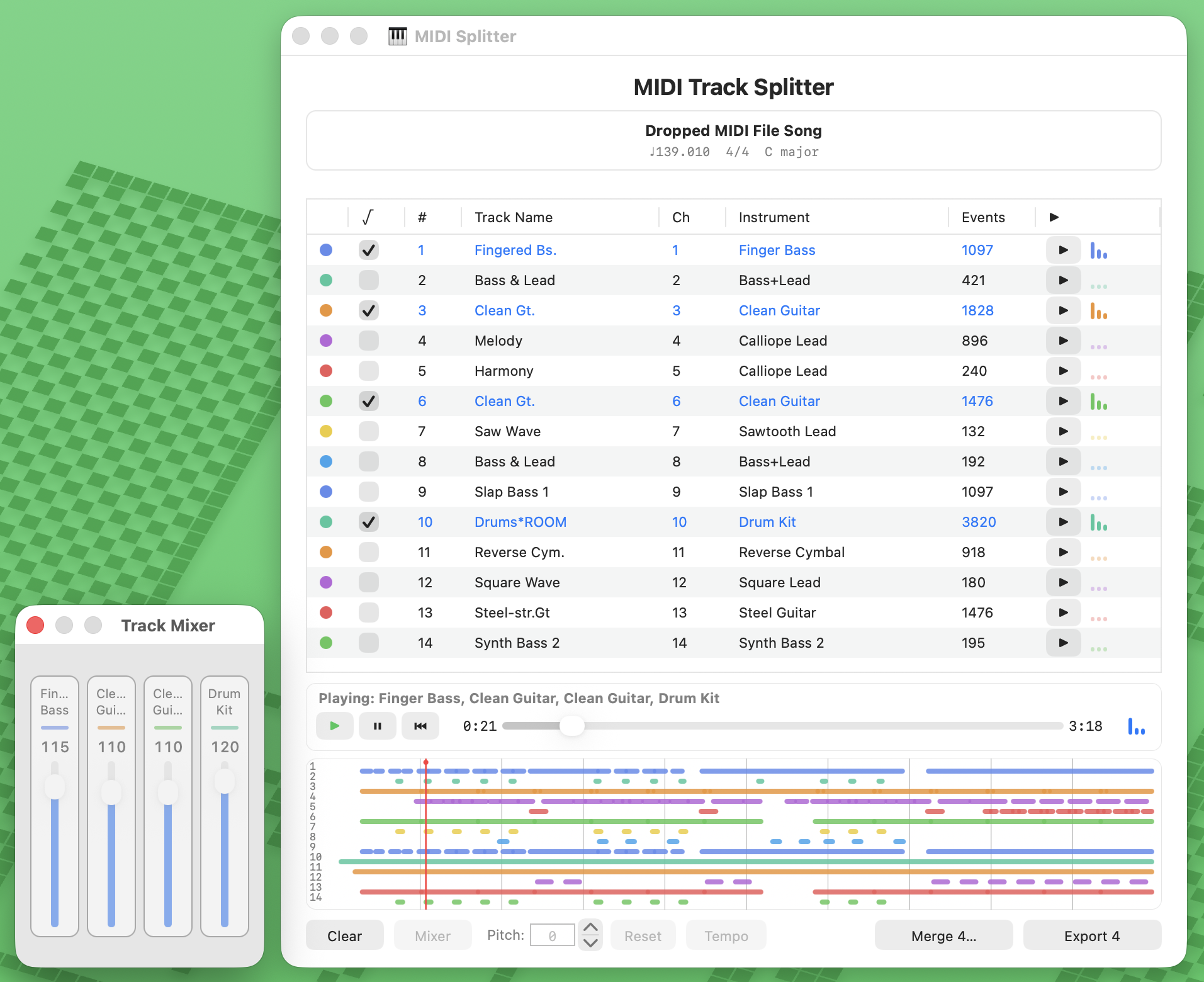Viewport: 1204px width, 982px height.
Task: Click the red playhead marker in the timeline
Action: pyautogui.click(x=426, y=762)
